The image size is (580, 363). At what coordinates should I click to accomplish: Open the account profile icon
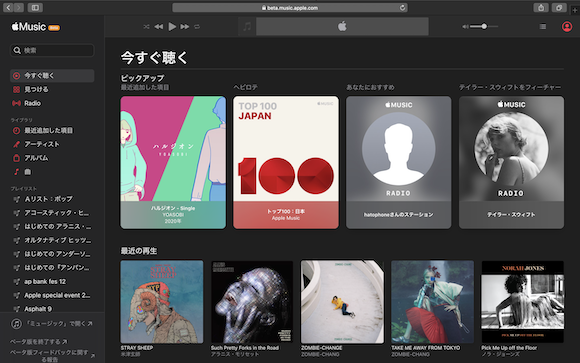[x=567, y=27]
